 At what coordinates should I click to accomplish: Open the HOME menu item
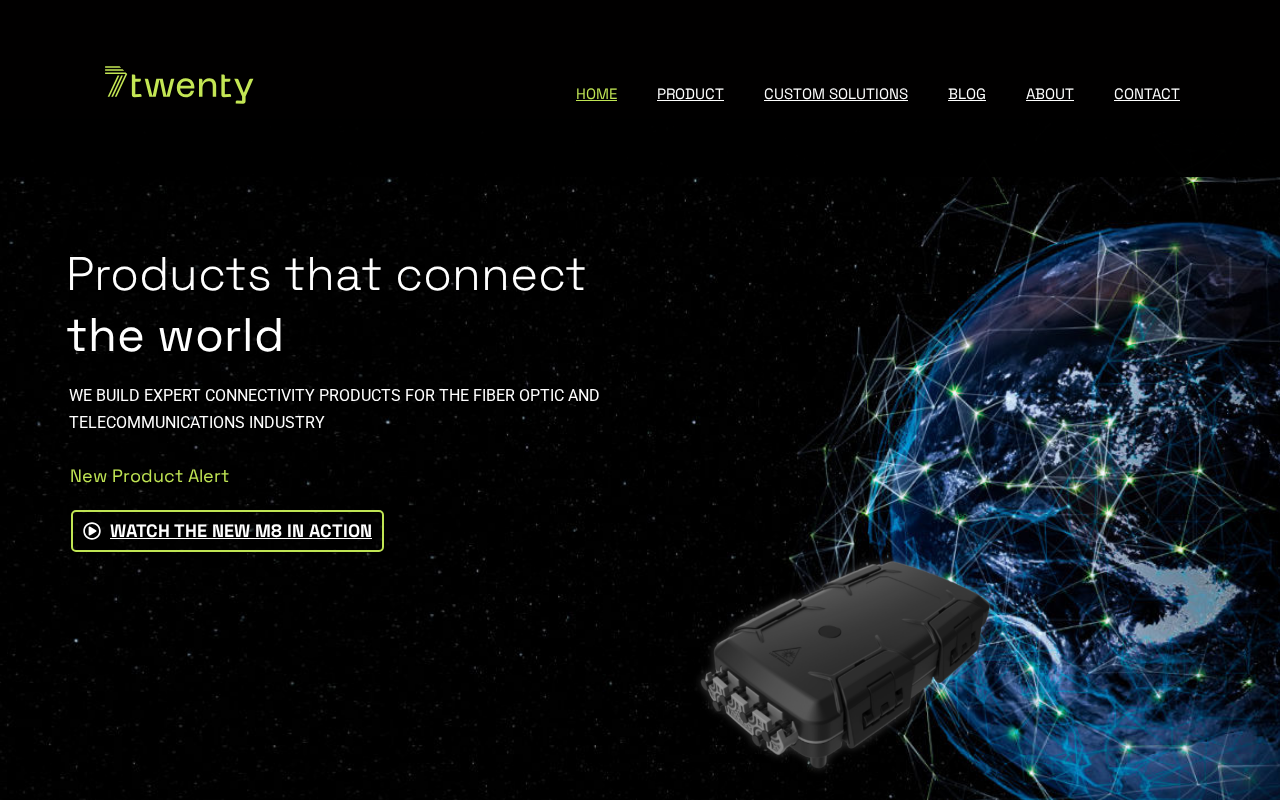pyautogui.click(x=596, y=94)
